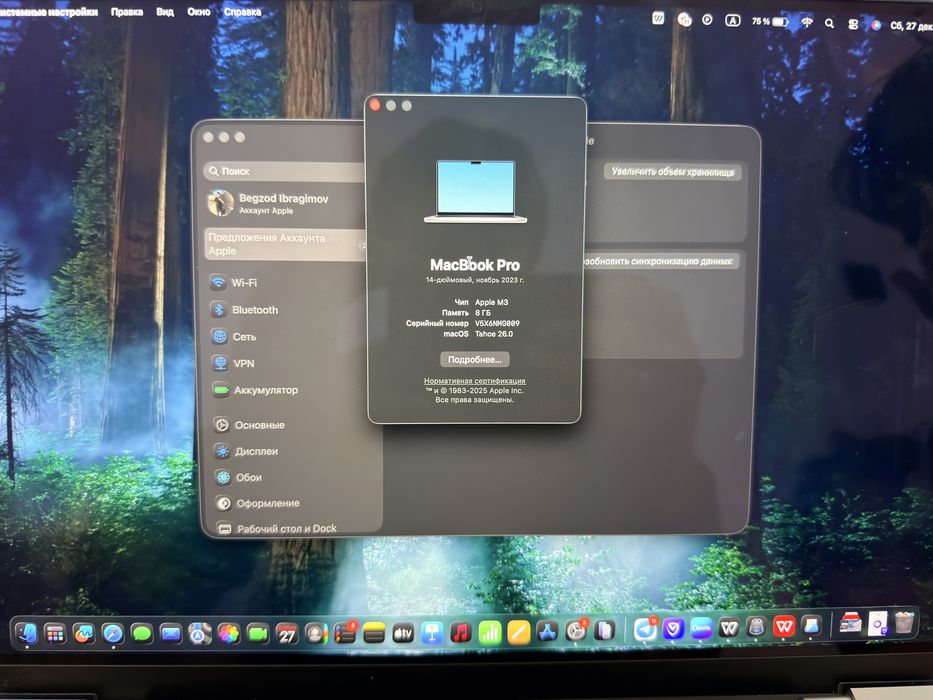Viewport: 933px width, 700px height.
Task: Open Notes app in Dock
Action: tap(374, 634)
